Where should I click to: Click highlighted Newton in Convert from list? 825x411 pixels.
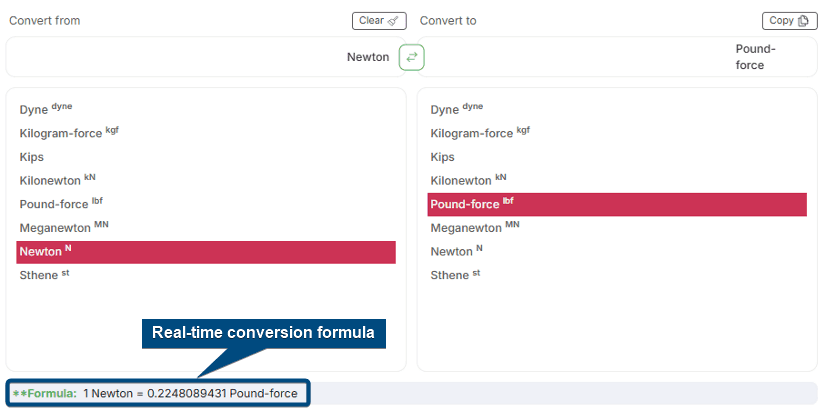[x=205, y=252]
